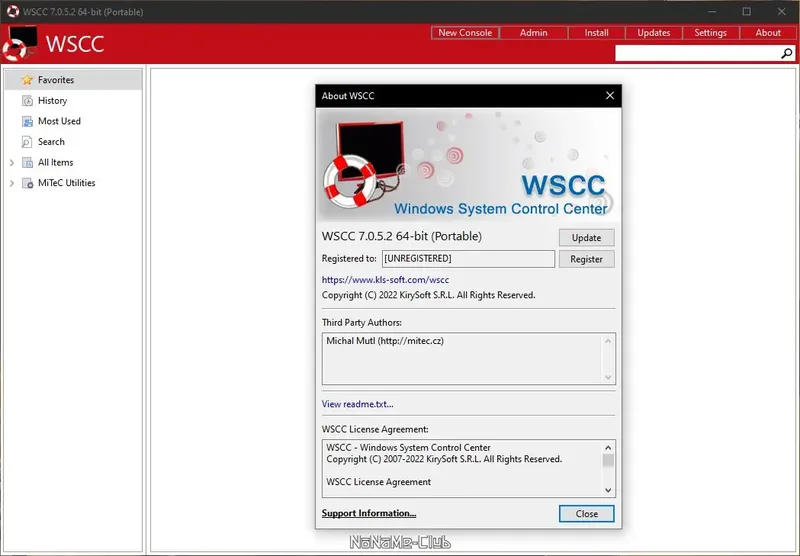Open the New Console tab
The height and width of the screenshot is (556, 800).
click(465, 33)
